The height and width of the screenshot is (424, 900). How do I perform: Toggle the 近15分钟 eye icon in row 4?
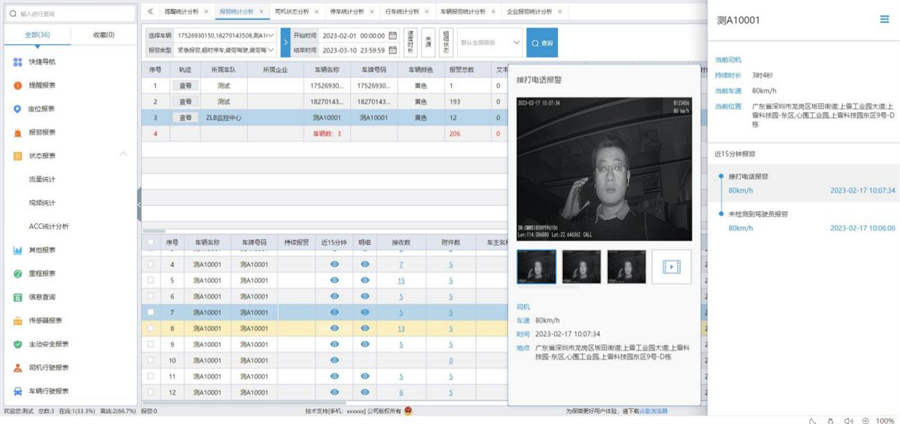coord(334,265)
